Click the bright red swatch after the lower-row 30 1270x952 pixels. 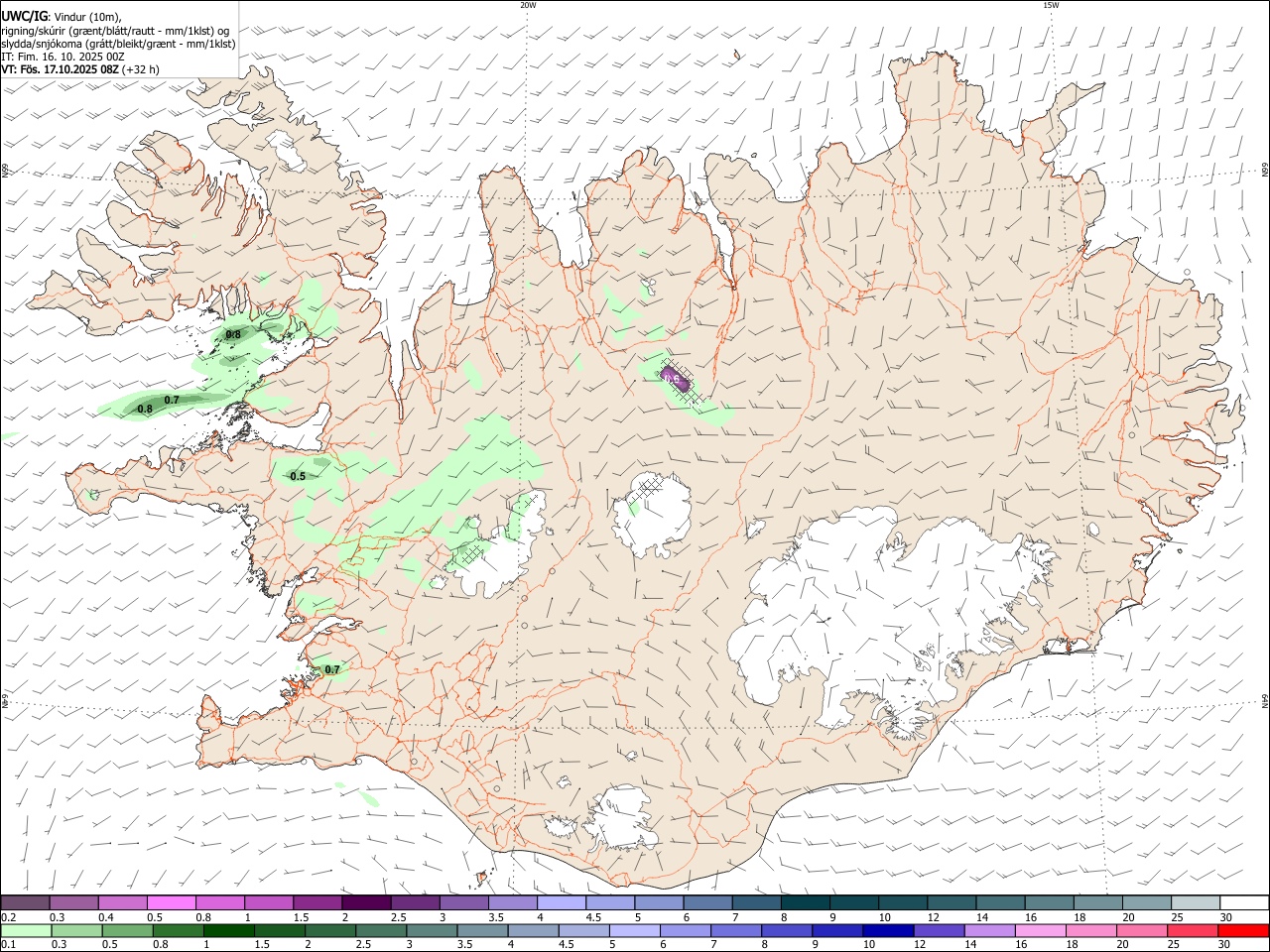1242,930
